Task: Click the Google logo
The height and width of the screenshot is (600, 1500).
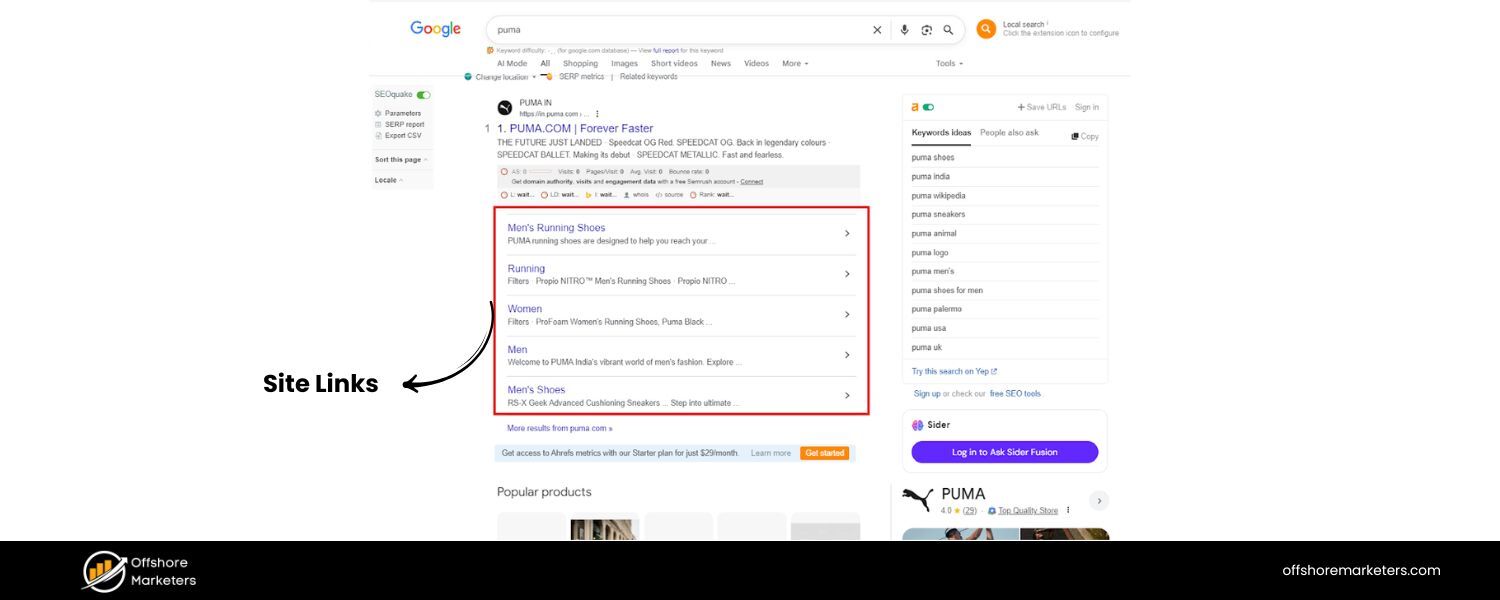Action: click(435, 29)
